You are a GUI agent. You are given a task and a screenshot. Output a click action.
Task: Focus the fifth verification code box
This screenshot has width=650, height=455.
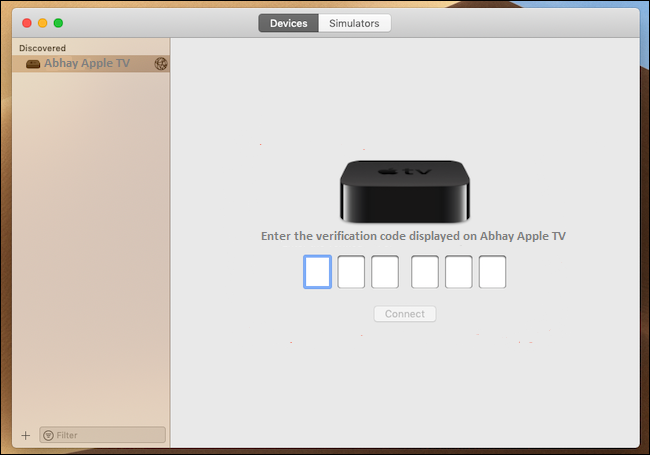pyautogui.click(x=458, y=272)
